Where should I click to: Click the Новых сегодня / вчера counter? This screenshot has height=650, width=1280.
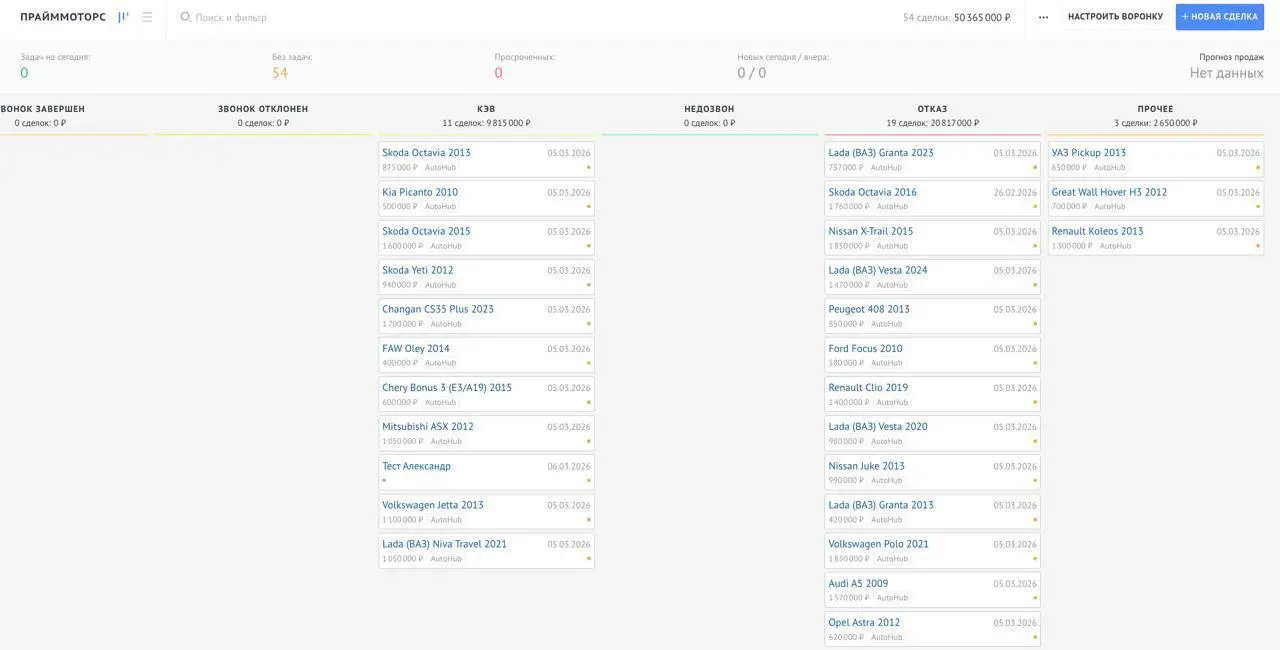783,67
